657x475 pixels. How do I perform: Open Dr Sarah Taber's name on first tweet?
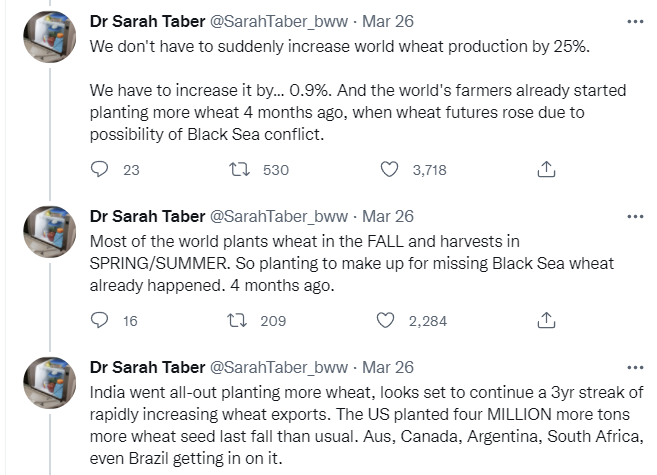coord(145,21)
